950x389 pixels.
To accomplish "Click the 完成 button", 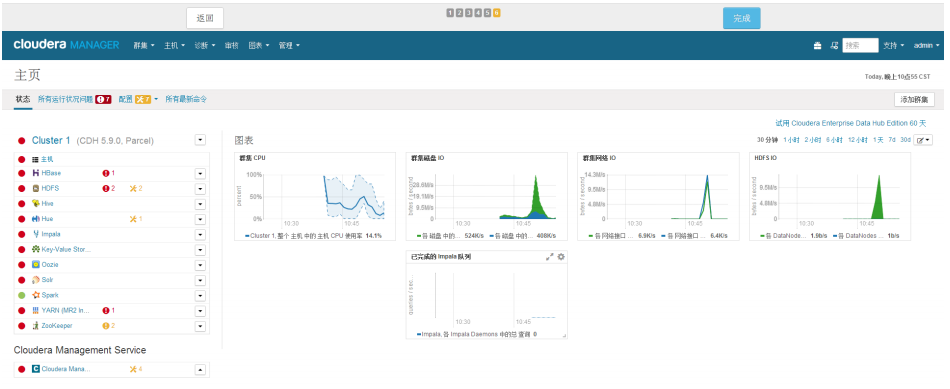I will point(742,18).
